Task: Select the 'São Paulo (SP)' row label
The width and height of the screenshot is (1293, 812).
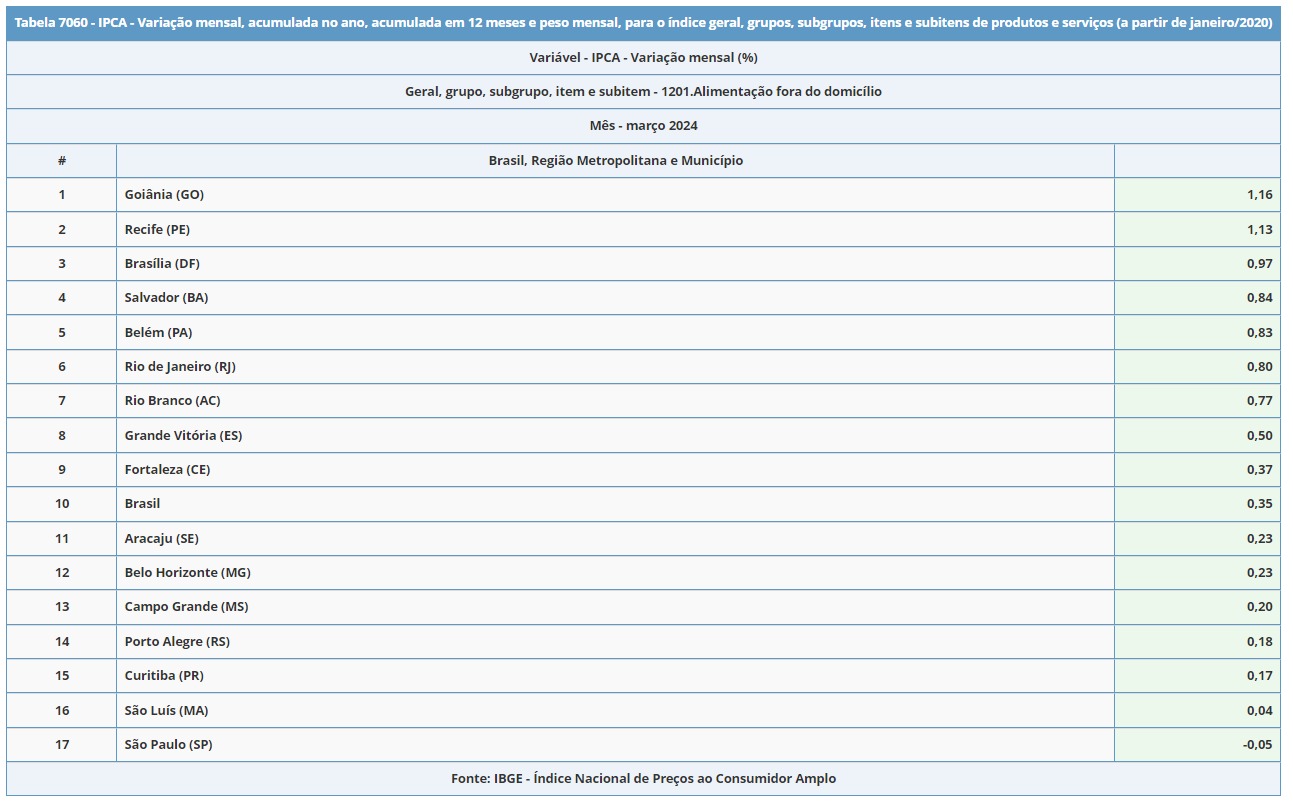Action: point(168,744)
